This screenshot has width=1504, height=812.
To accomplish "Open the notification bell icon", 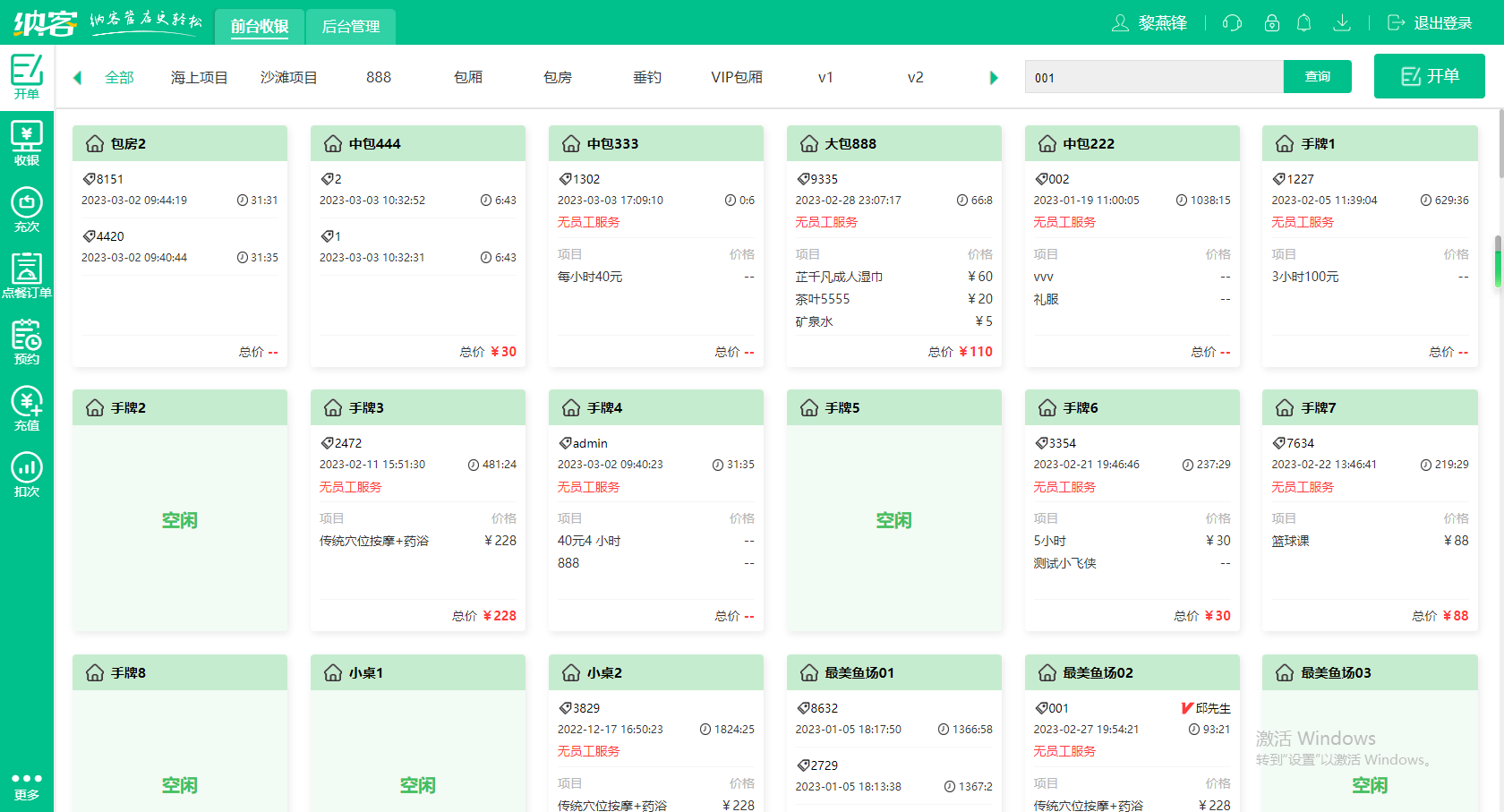I will [x=1304, y=22].
